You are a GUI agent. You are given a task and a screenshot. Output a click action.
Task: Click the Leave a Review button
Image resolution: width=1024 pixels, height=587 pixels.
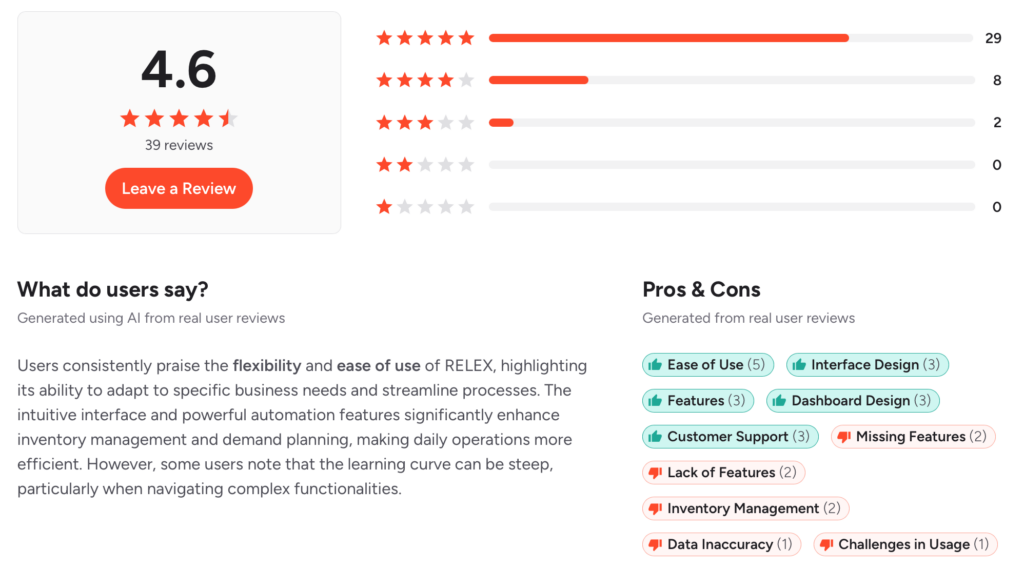178,188
